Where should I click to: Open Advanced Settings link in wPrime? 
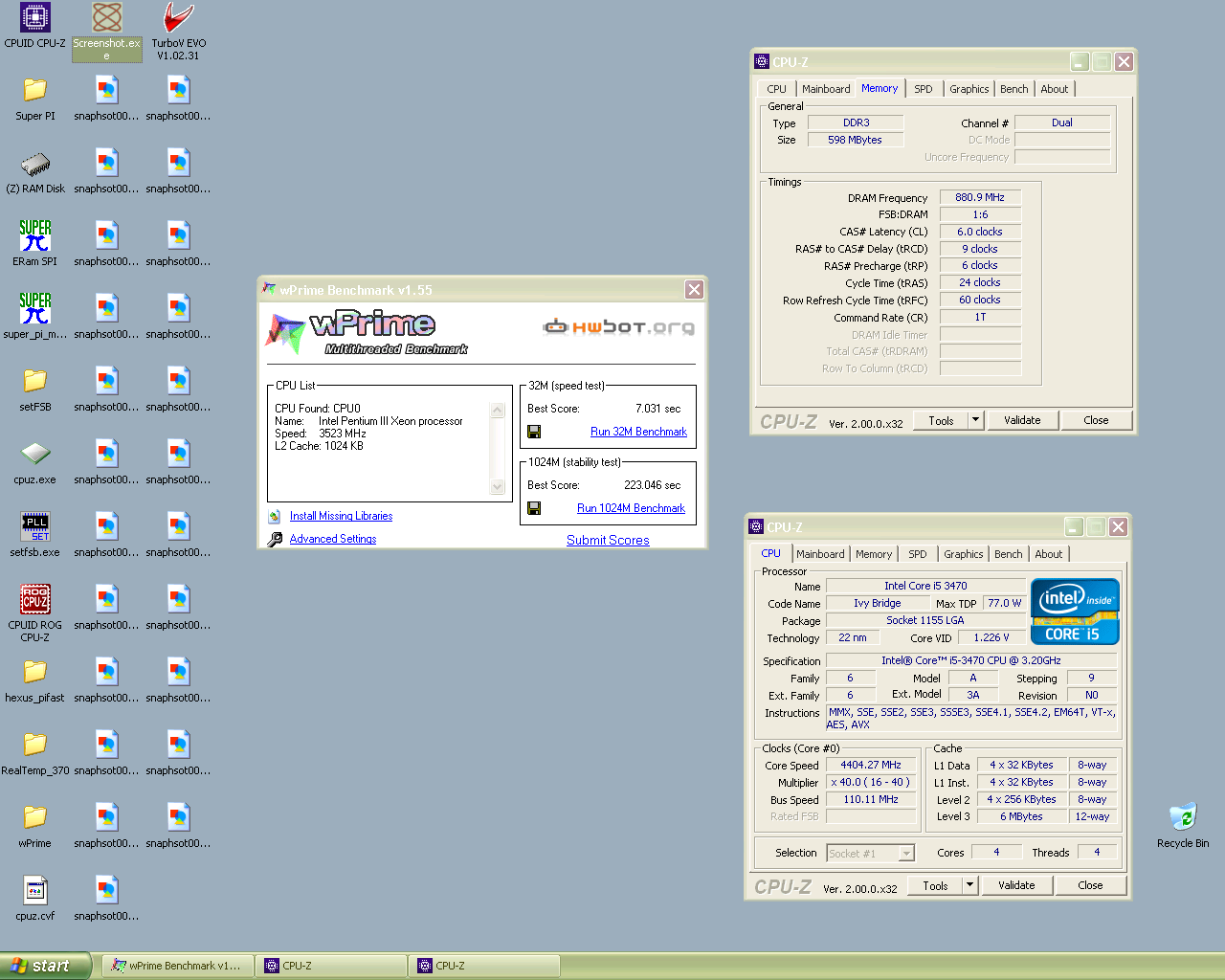pos(333,539)
